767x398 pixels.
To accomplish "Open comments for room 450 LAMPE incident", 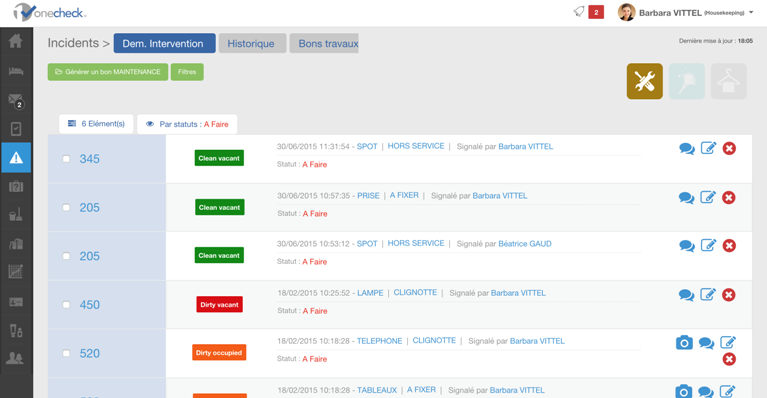I will coord(686,295).
